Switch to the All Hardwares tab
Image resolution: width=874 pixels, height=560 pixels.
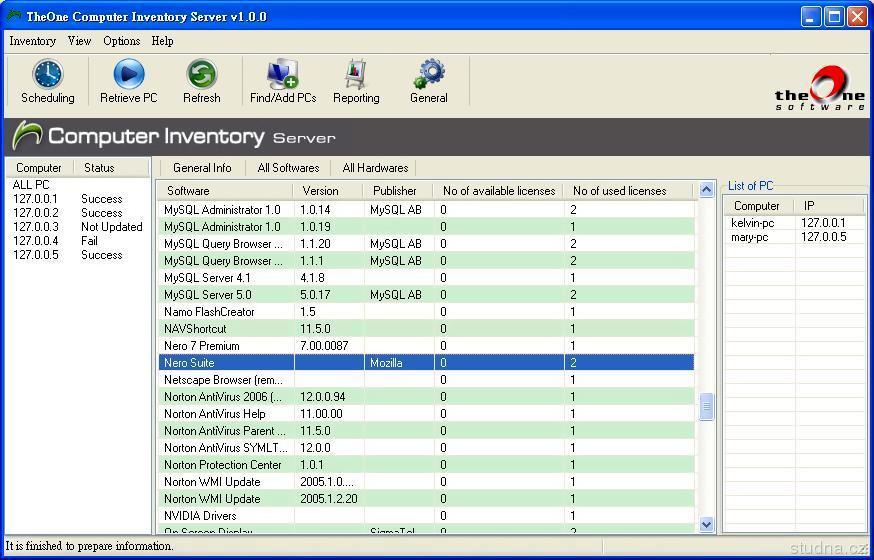[375, 168]
